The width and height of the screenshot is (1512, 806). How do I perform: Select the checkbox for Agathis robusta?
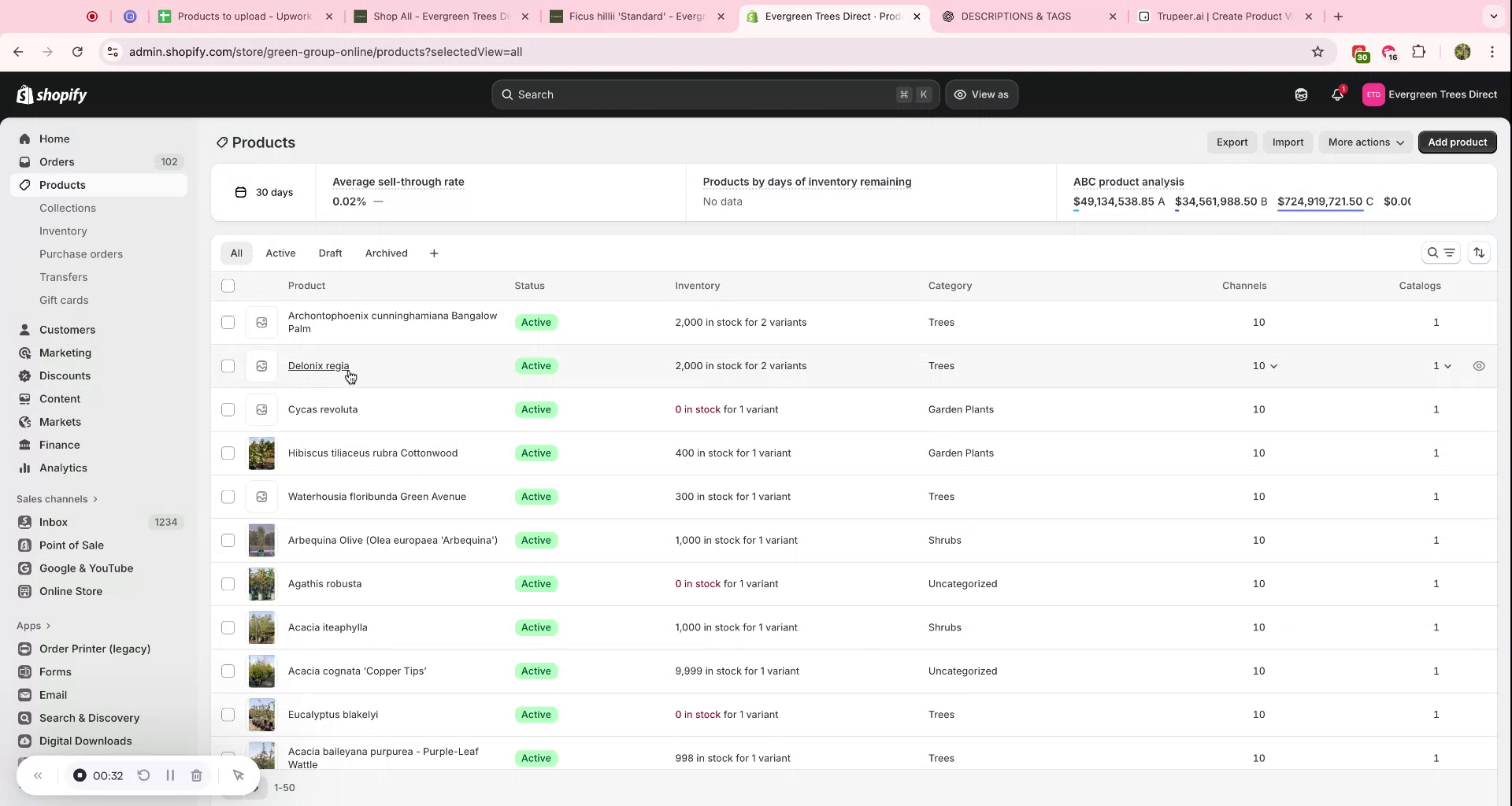click(x=228, y=584)
